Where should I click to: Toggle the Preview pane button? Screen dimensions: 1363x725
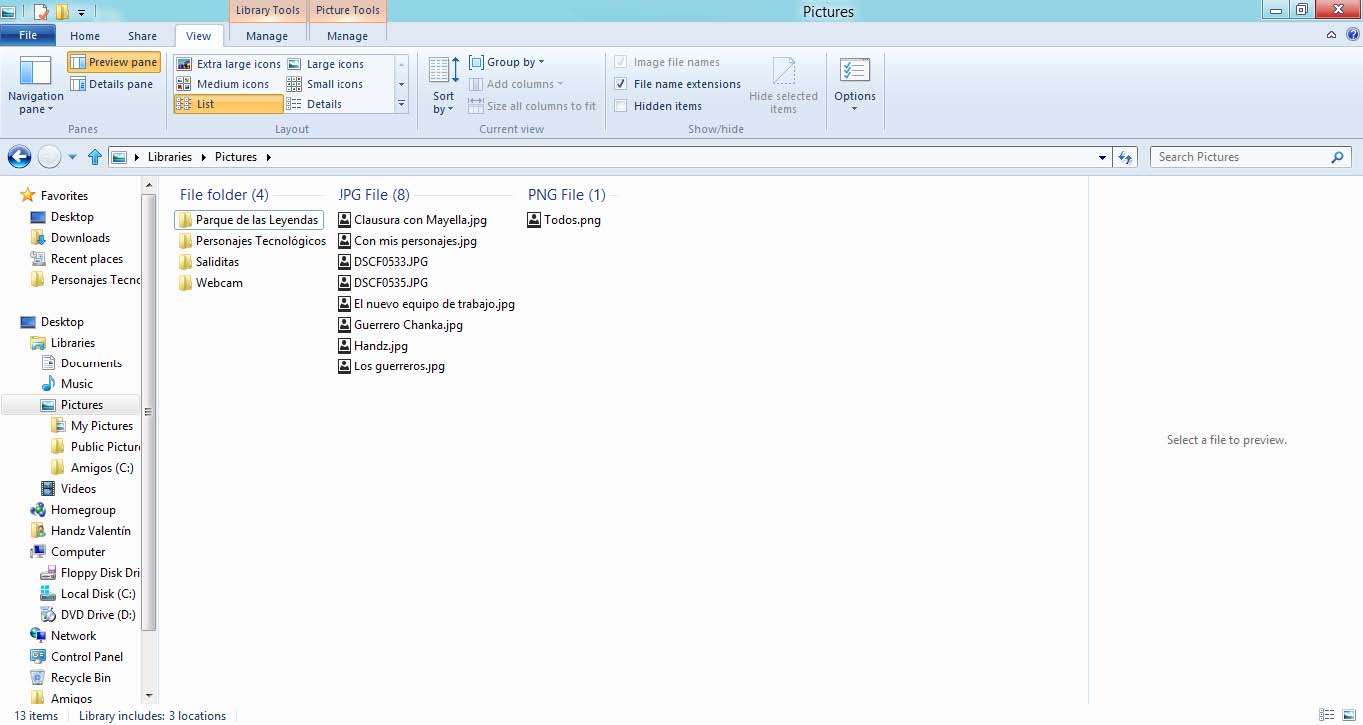pyautogui.click(x=113, y=62)
